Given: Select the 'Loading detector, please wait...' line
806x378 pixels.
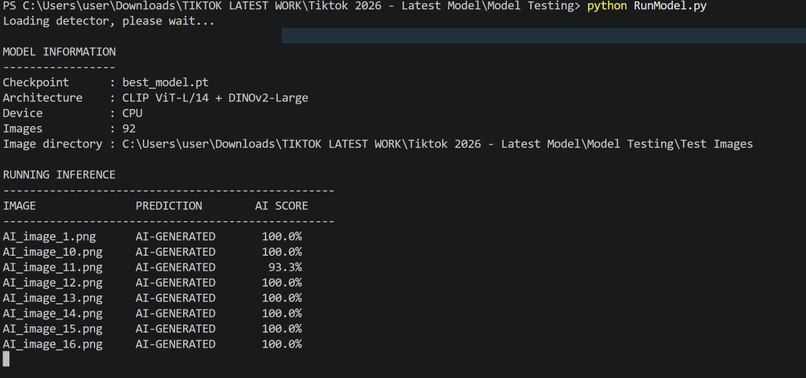Looking at the screenshot, I should point(108,22).
